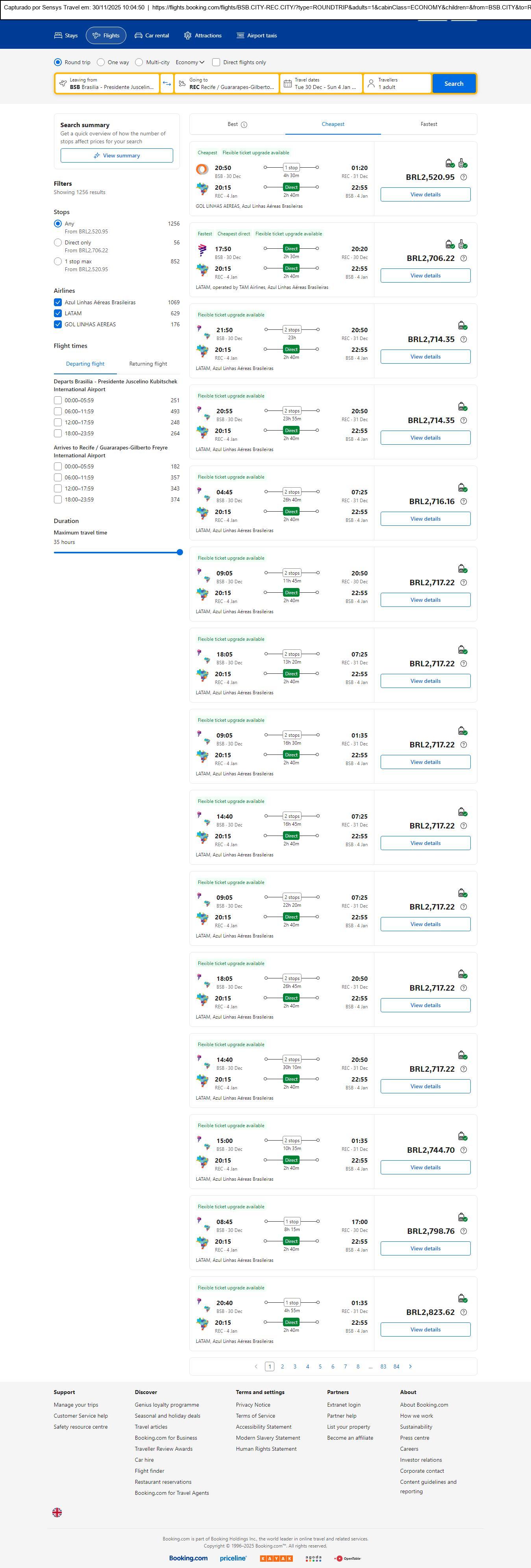Click the calendar icon in Travel dates field
Image resolution: width=531 pixels, height=1568 pixels.
click(x=287, y=83)
